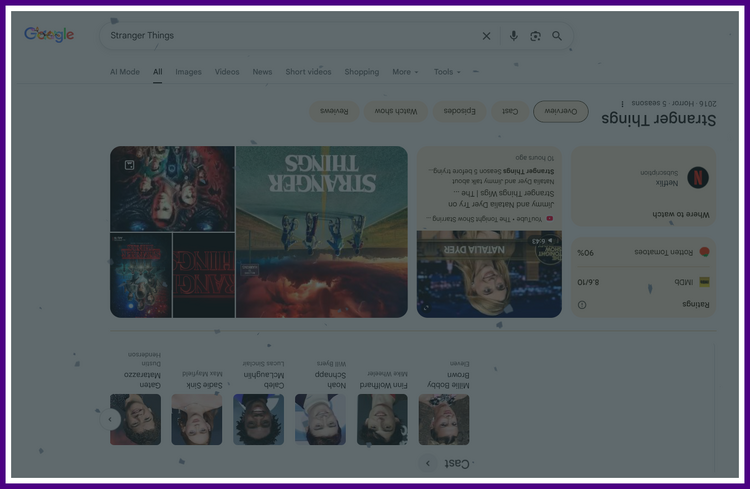This screenshot has height=489, width=750.
Task: Select the upside-down Watch show chip
Action: coord(396,111)
